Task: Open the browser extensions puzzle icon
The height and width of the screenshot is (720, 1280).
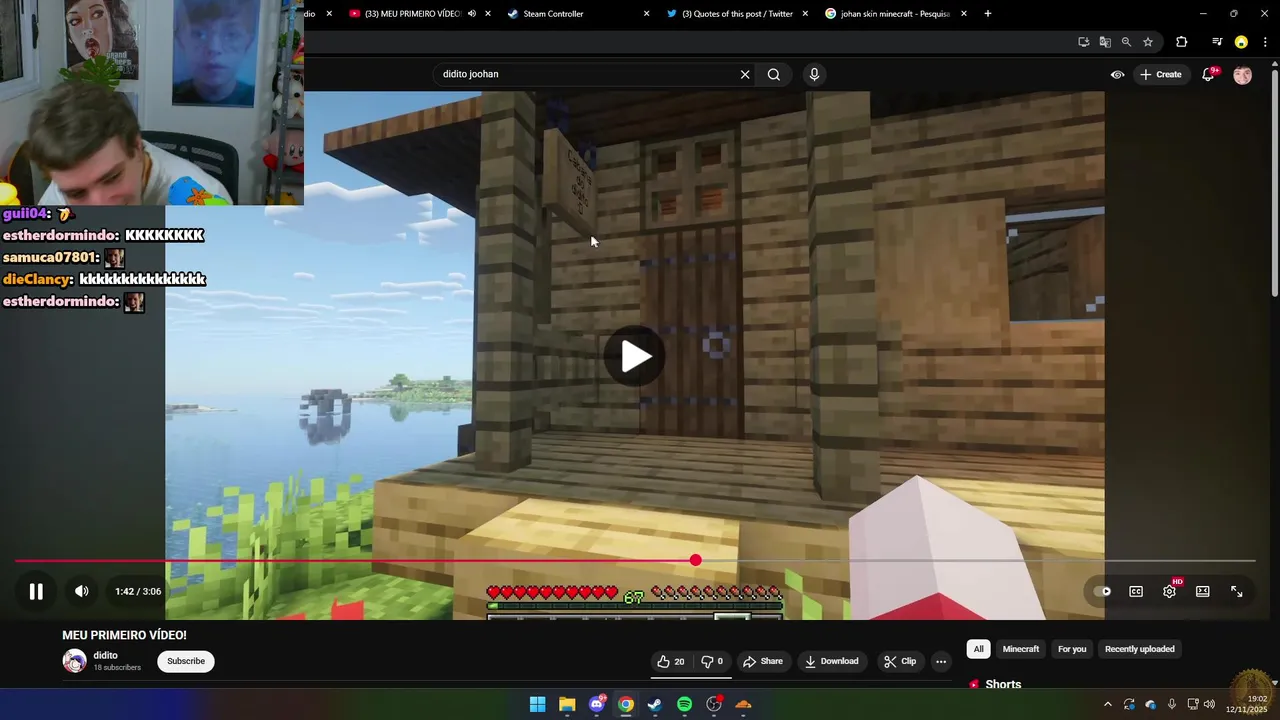Action: [1182, 42]
